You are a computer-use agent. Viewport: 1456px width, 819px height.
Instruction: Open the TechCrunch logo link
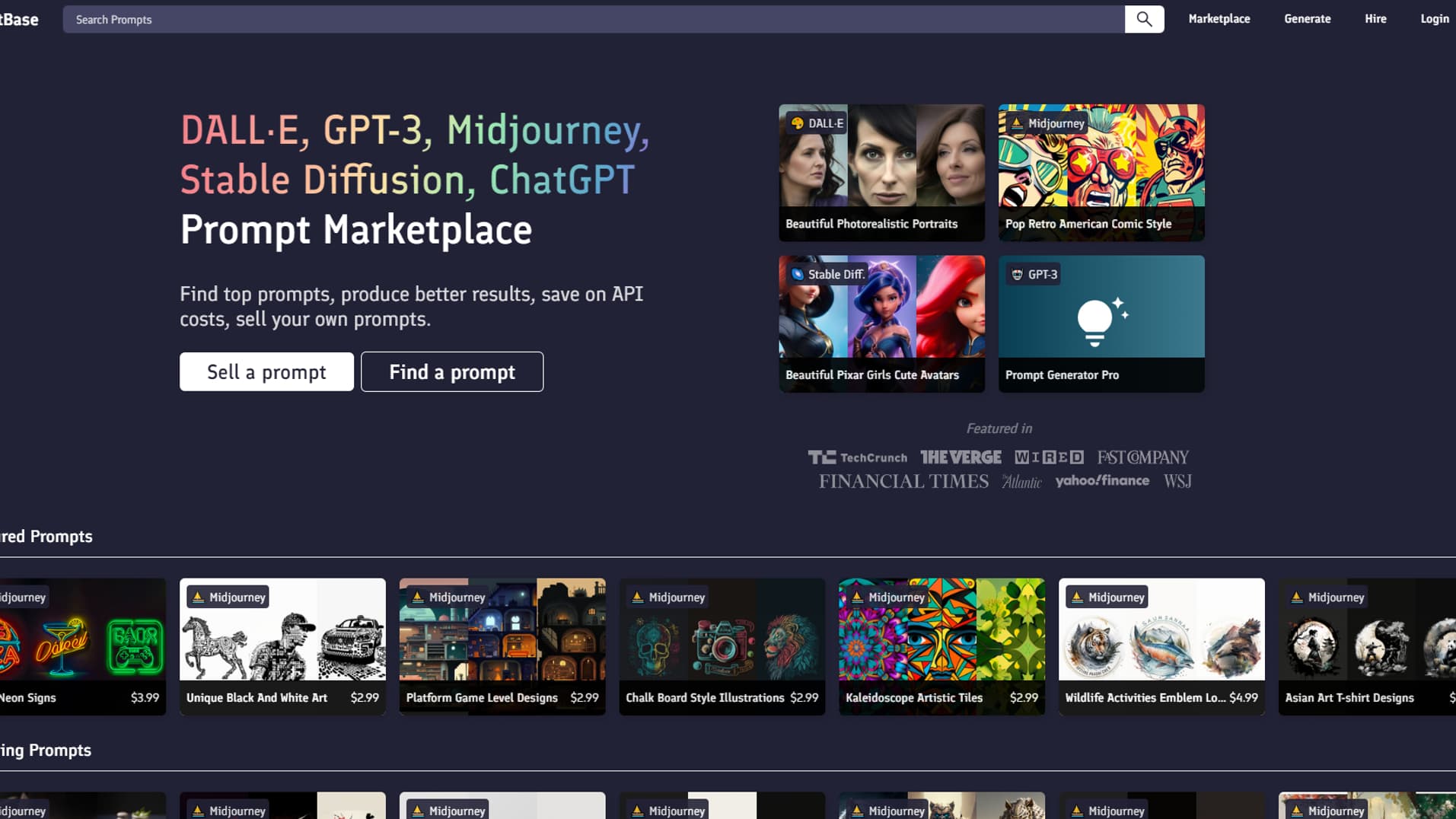point(857,457)
